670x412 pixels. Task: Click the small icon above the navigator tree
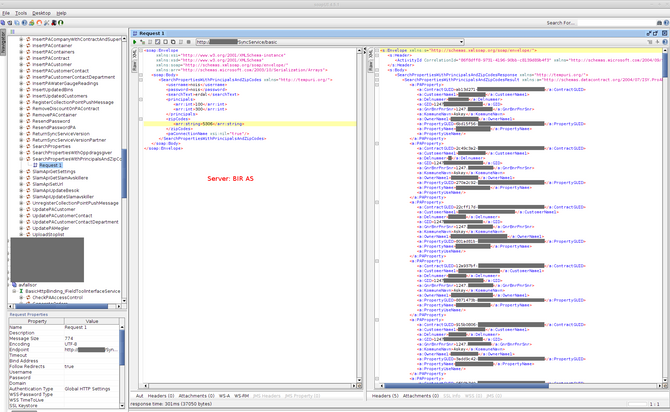[x=12, y=32]
